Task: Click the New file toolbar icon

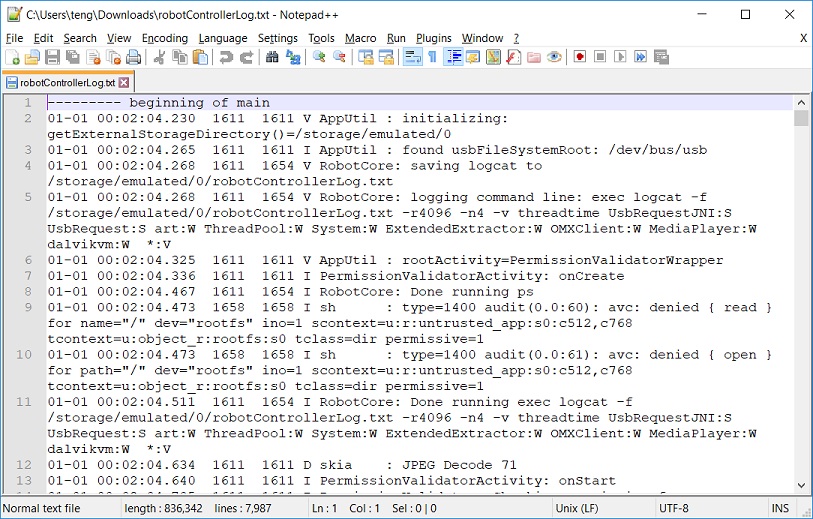Action: tap(12, 57)
